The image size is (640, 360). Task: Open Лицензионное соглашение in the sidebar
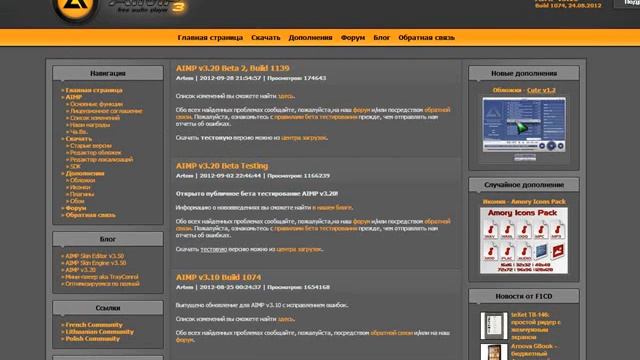(106, 111)
